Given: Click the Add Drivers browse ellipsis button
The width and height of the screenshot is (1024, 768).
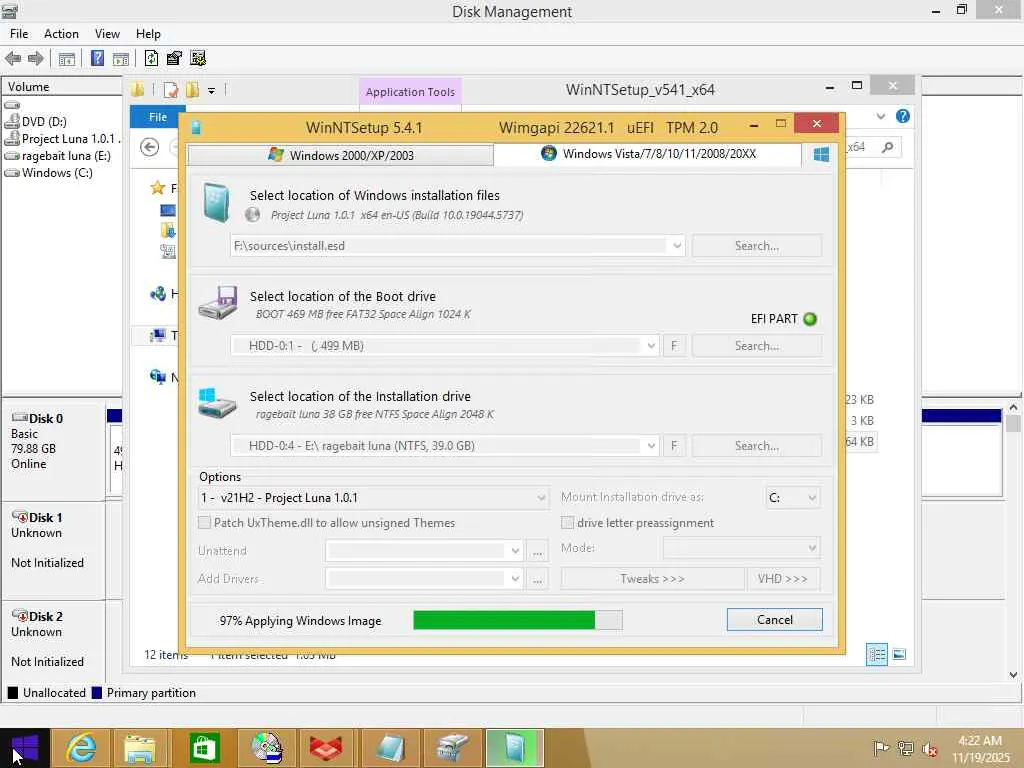Looking at the screenshot, I should tap(537, 579).
